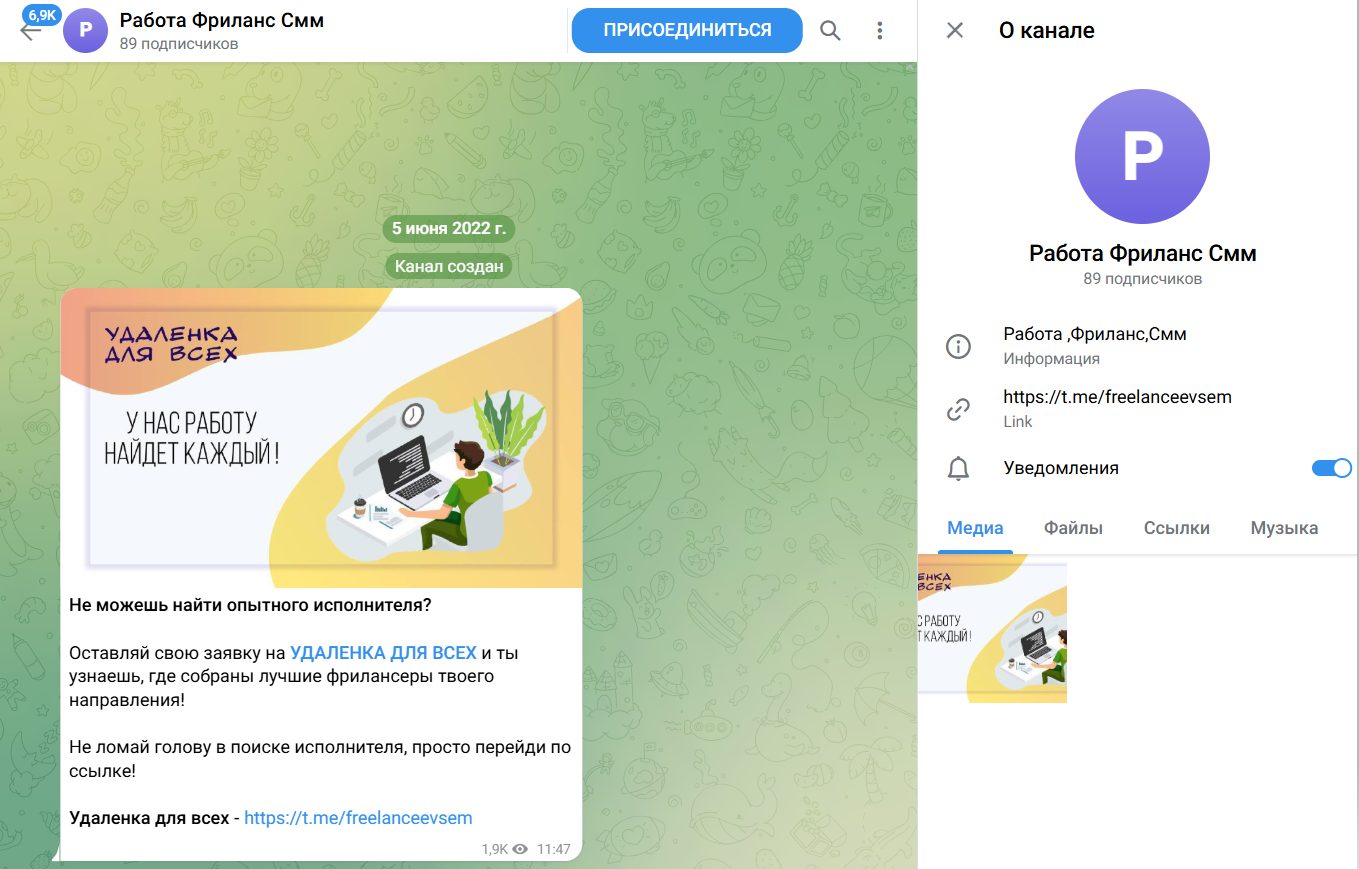The width and height of the screenshot is (1359, 869).
Task: Open the t.me/freelanceevsem link in the message
Action: [358, 818]
